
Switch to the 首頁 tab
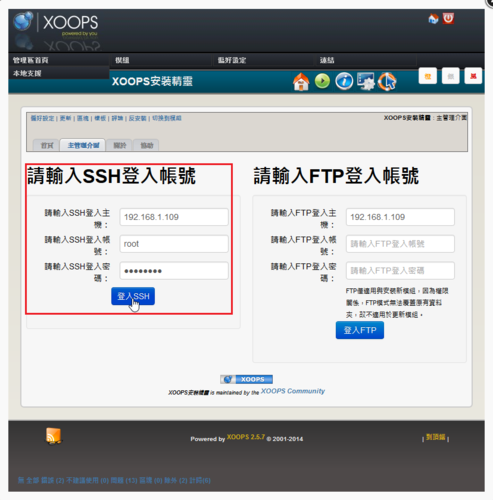coord(47,145)
